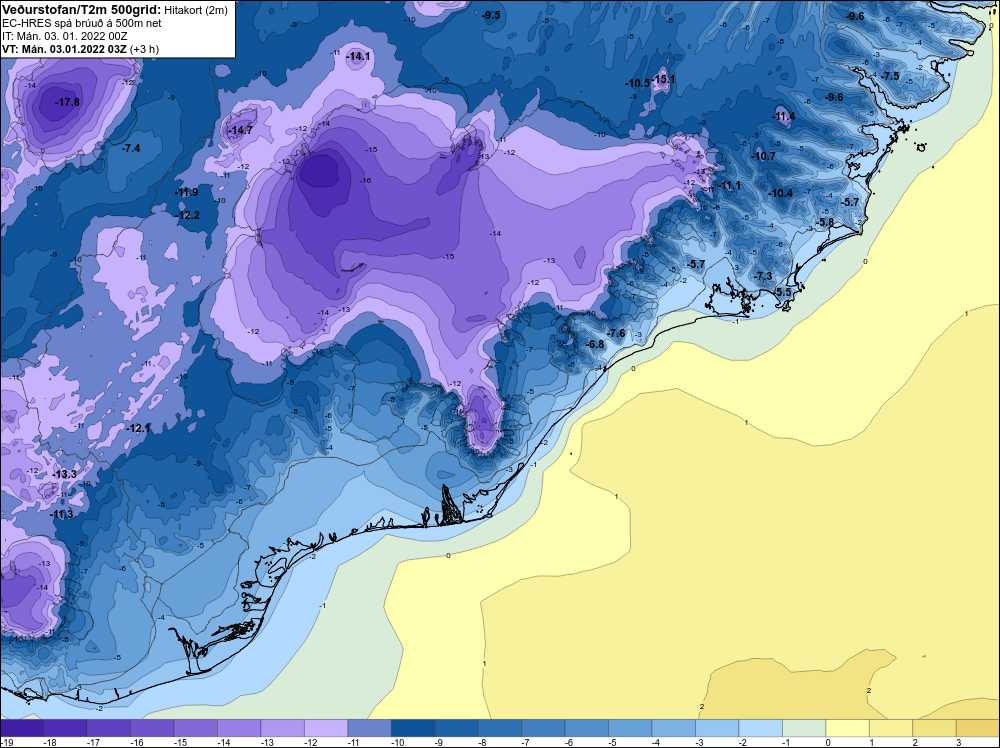Viewport: 1000px width, 748px height.
Task: Click the -10.4 temperature value on the map
Action: point(781,193)
